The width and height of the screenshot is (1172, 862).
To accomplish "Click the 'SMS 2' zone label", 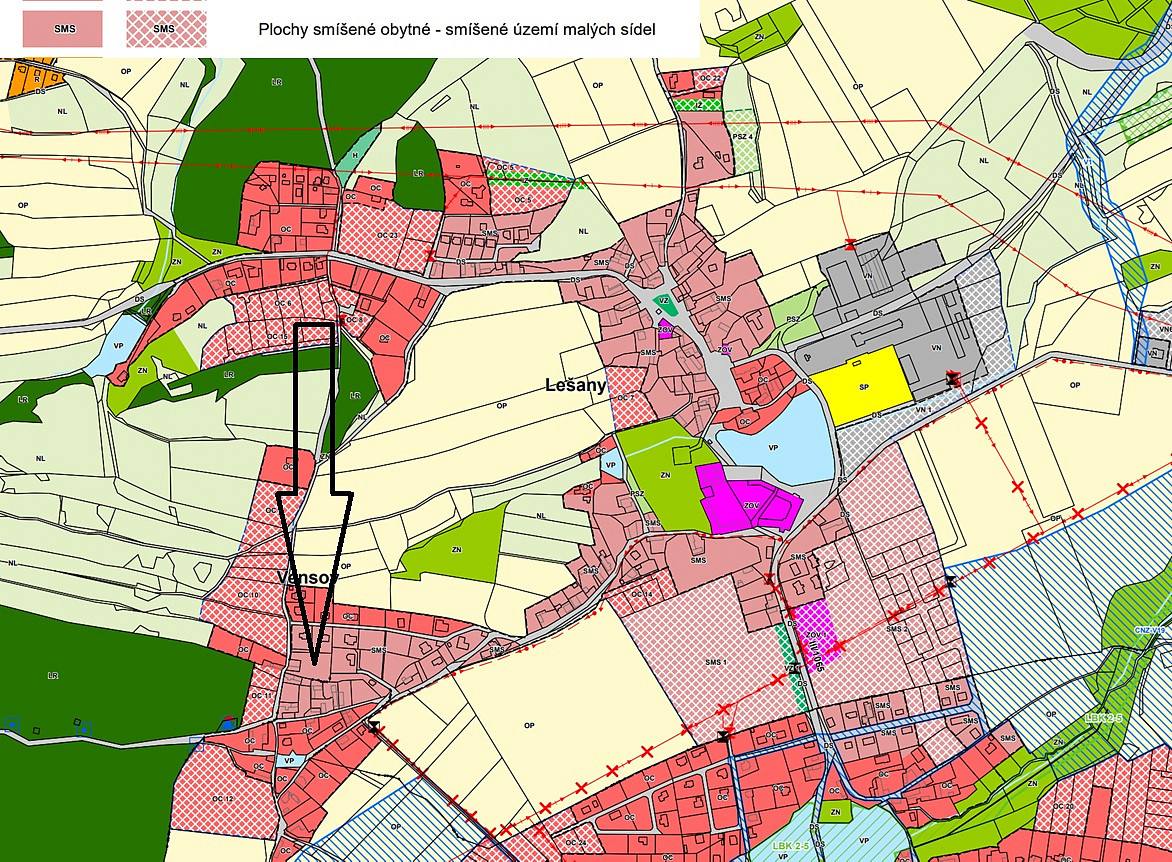I will click(897, 629).
